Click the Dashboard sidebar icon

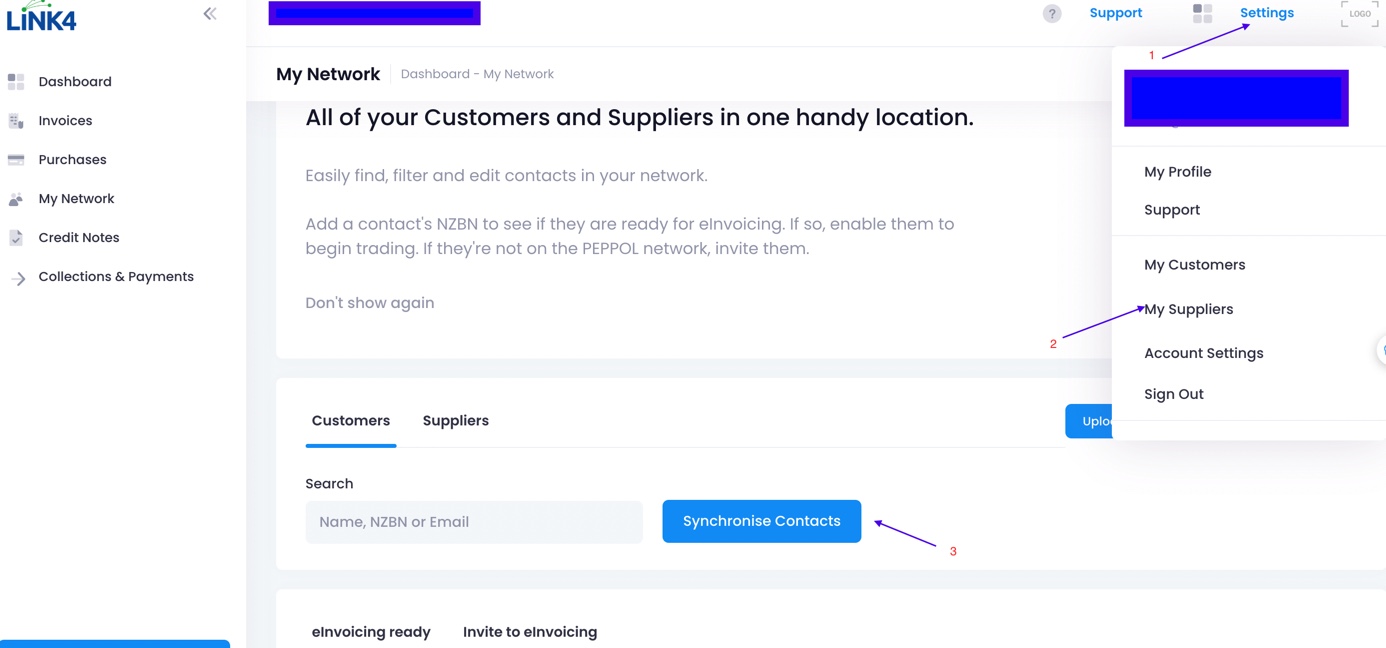pyautogui.click(x=16, y=81)
